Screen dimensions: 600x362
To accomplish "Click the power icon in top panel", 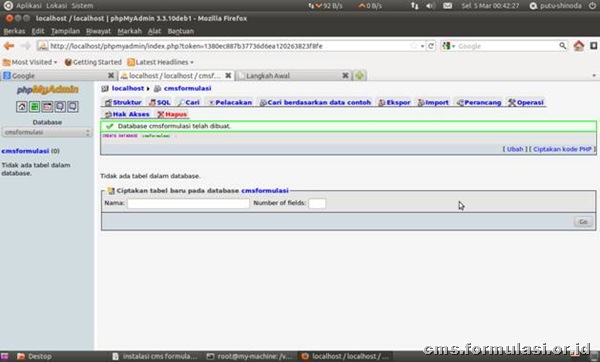I will [592, 6].
